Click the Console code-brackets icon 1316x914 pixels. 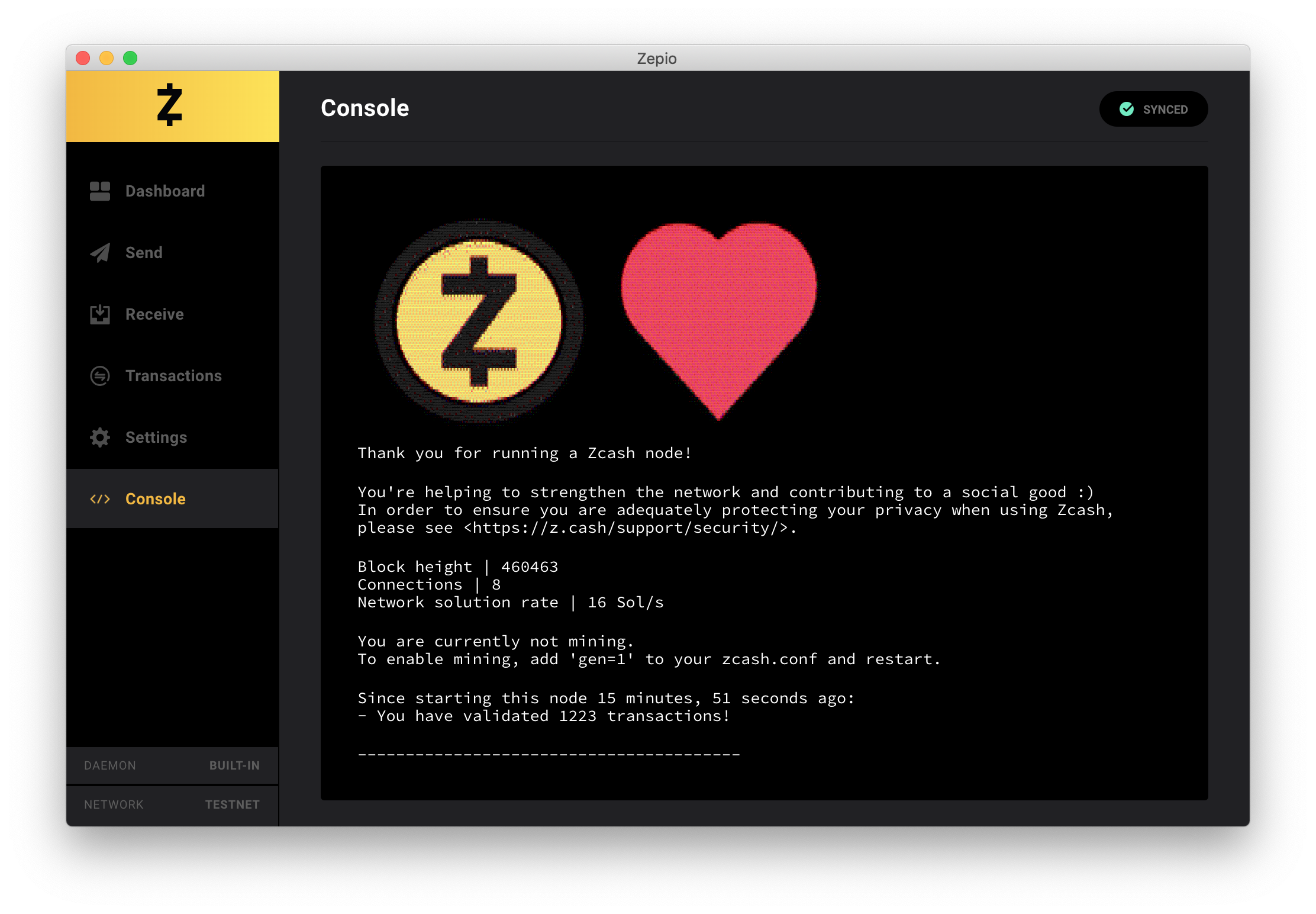coord(99,499)
